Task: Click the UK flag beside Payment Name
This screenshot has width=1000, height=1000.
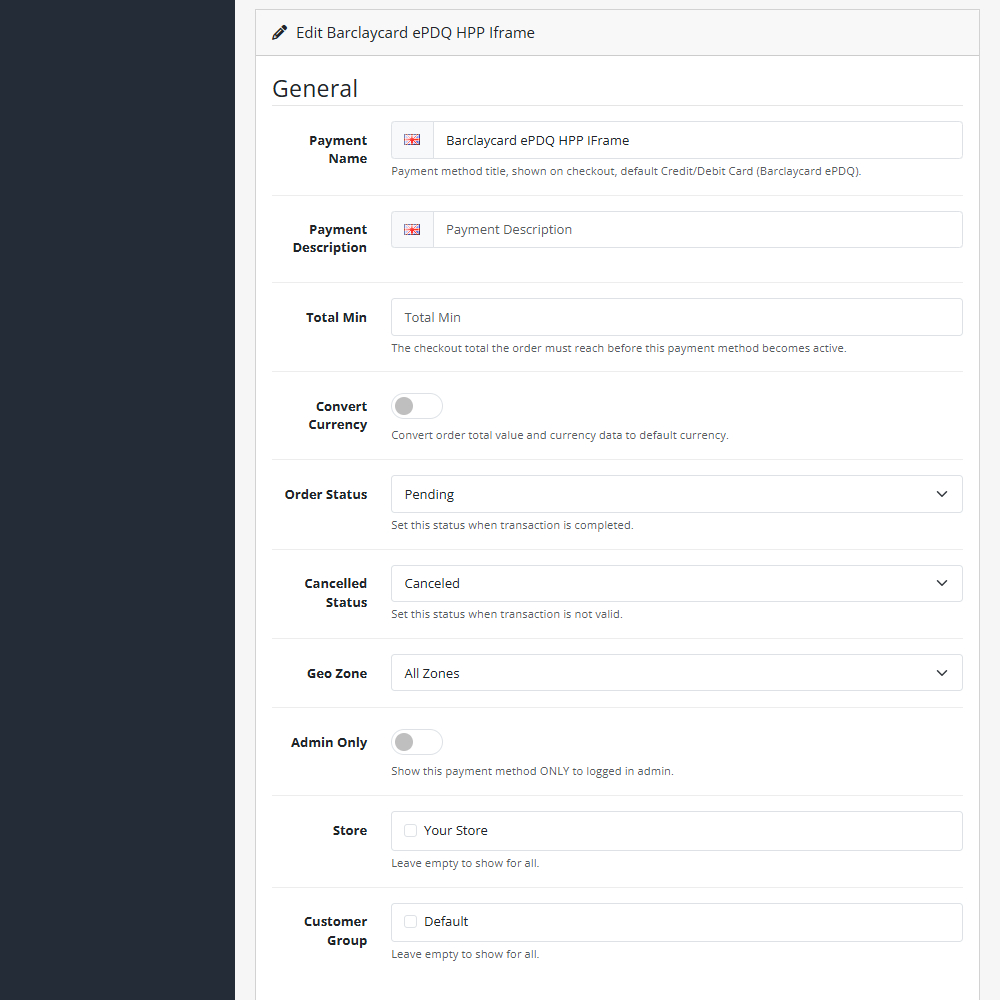Action: coord(412,140)
